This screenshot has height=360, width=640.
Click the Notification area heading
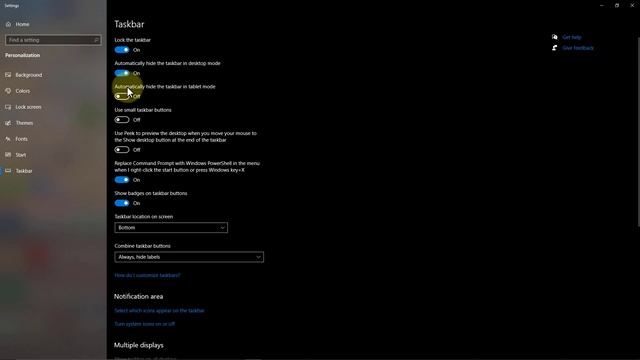coord(138,296)
